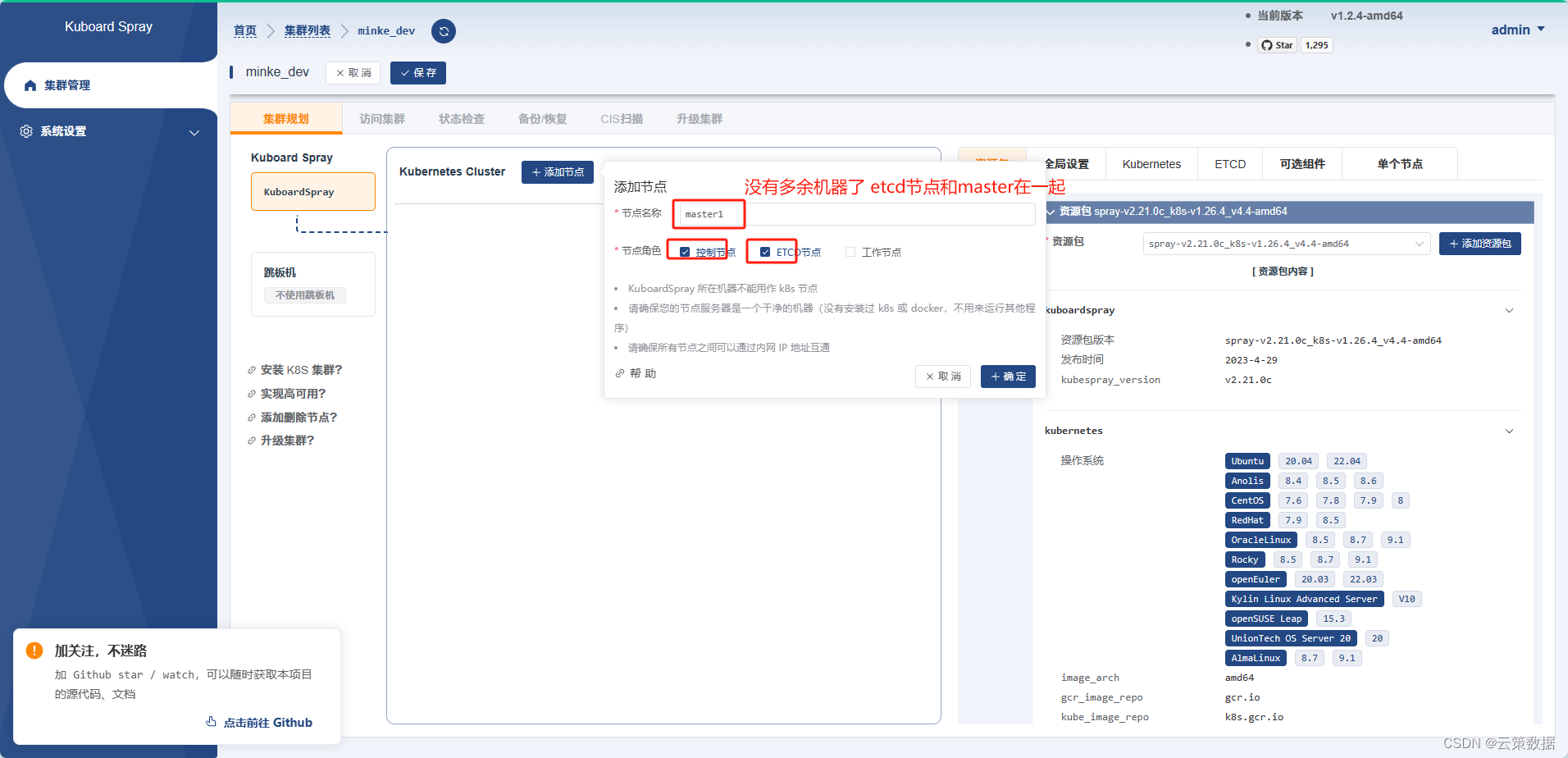Screen dimensions: 1568x758
Task: Select the KuboardSpray node box
Action: pos(313,192)
